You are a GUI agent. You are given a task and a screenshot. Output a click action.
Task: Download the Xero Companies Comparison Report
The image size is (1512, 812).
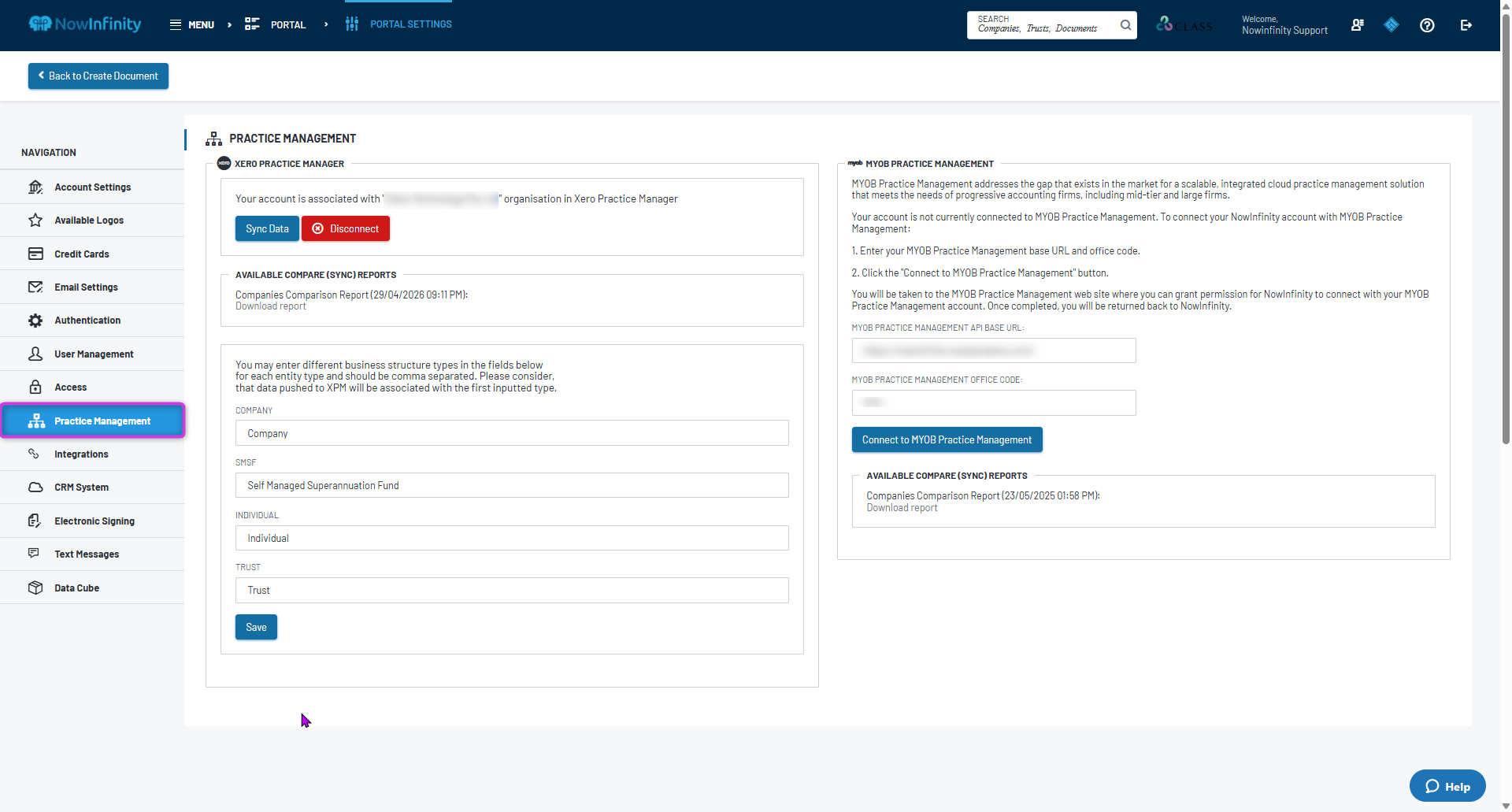click(x=271, y=306)
